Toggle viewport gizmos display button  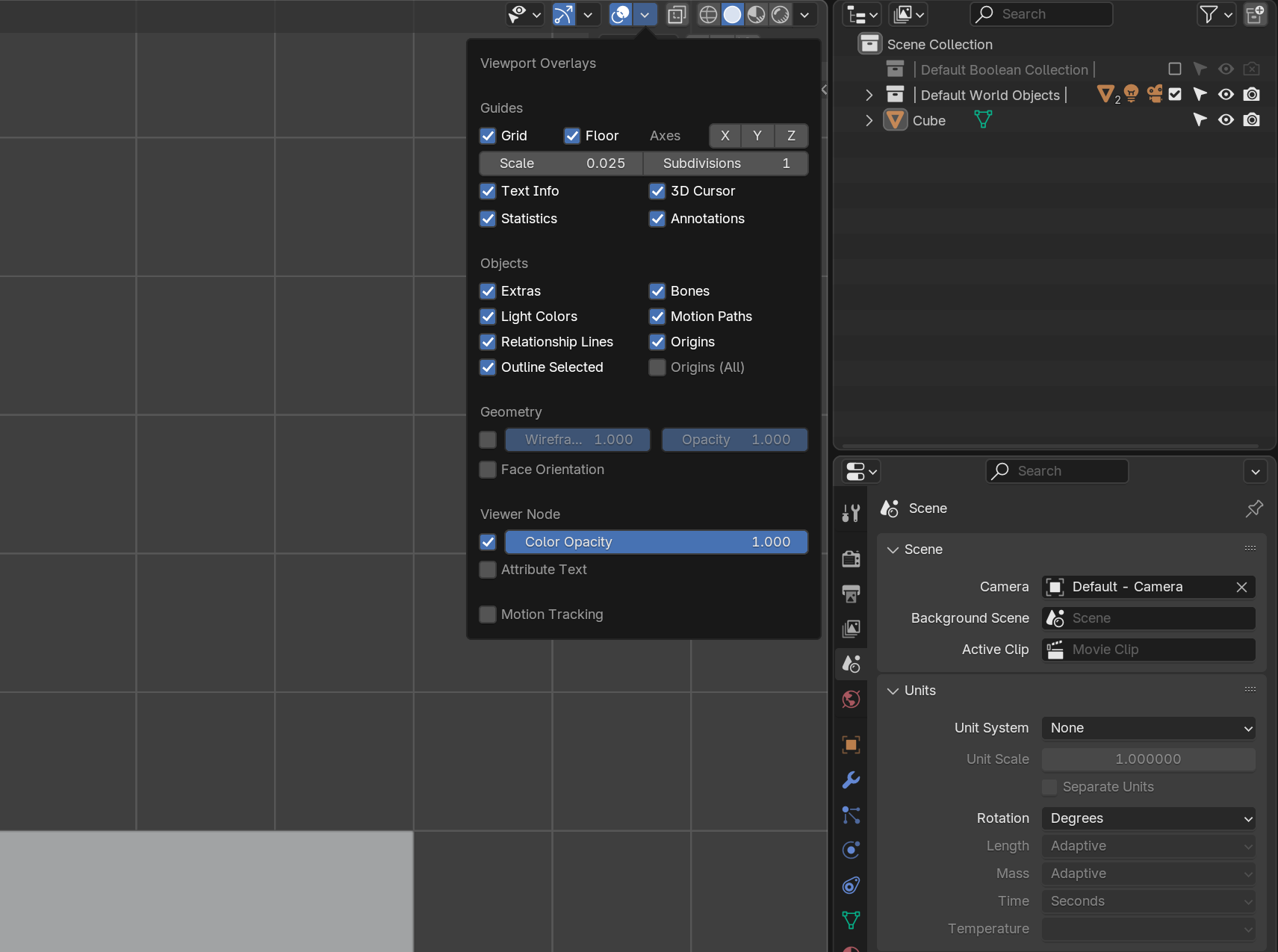click(x=564, y=14)
